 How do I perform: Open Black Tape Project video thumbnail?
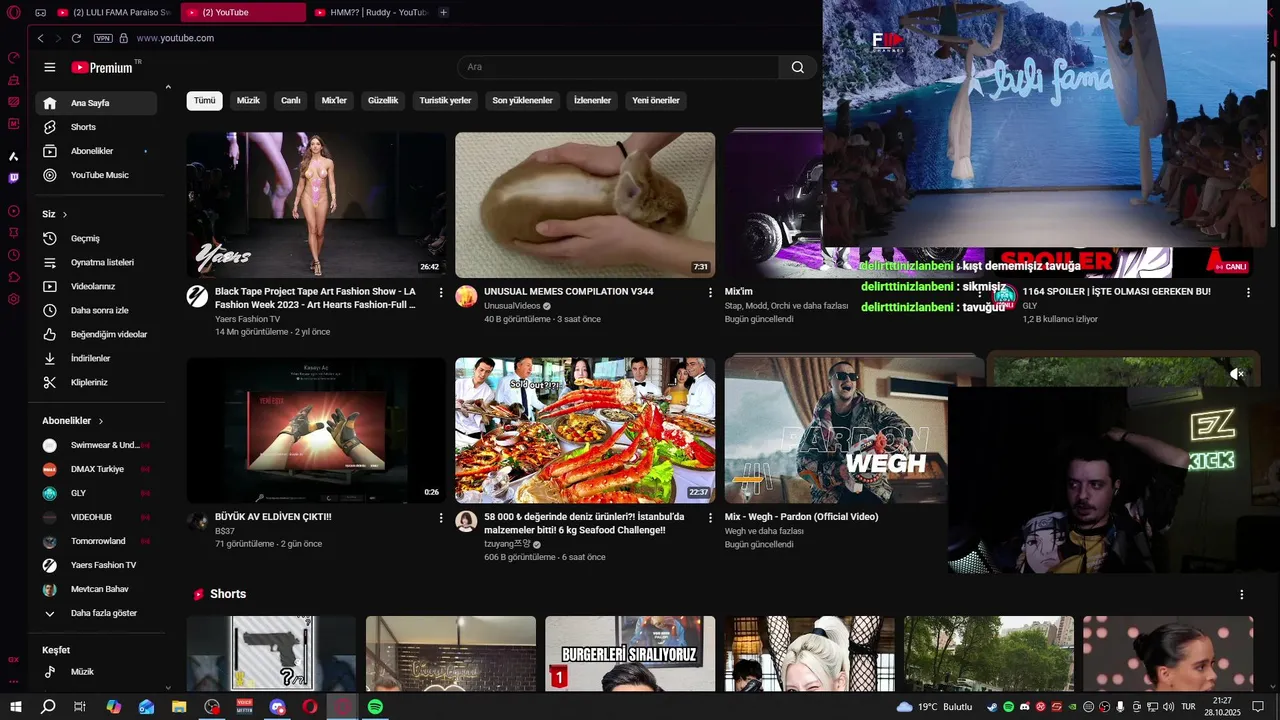(316, 205)
